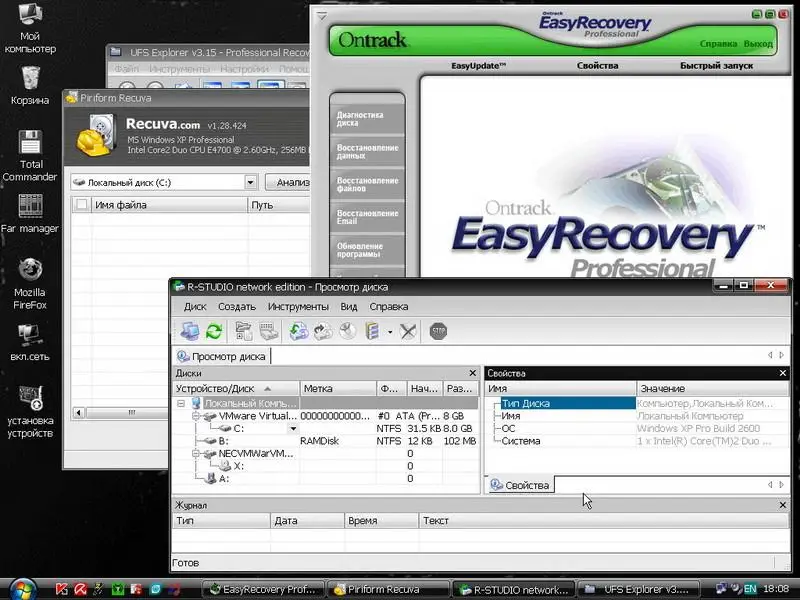The width and height of the screenshot is (800, 600).
Task: Toggle the select-all checkbox in Recuva file list
Action: [81, 205]
